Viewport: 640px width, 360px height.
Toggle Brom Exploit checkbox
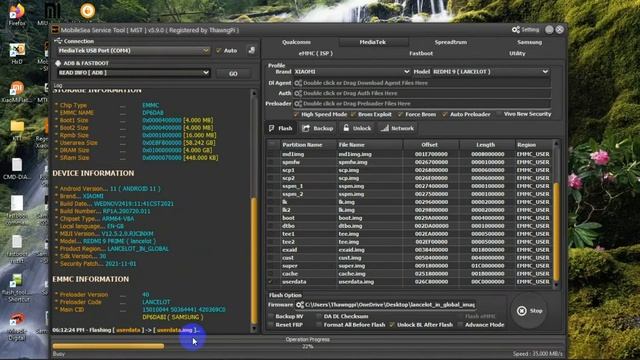click(x=353, y=115)
